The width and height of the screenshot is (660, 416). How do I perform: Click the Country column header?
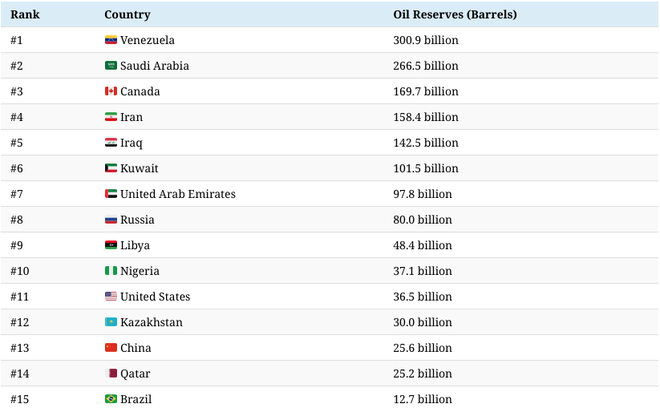[x=128, y=15]
